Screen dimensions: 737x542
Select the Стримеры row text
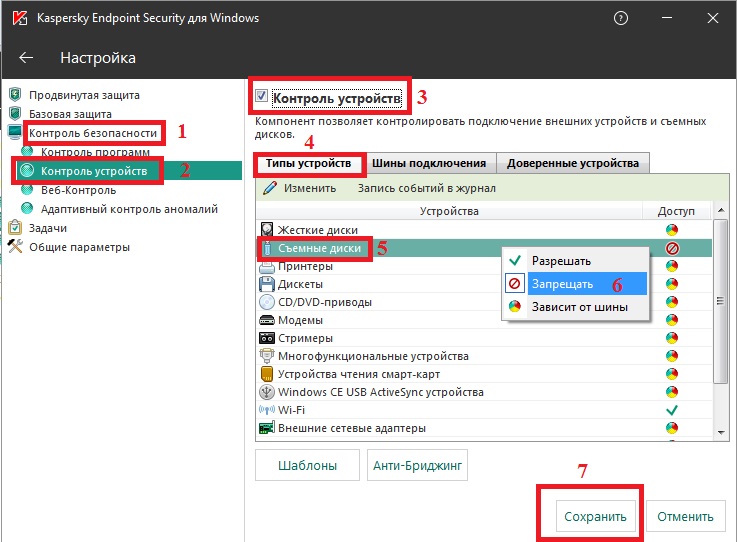click(305, 338)
